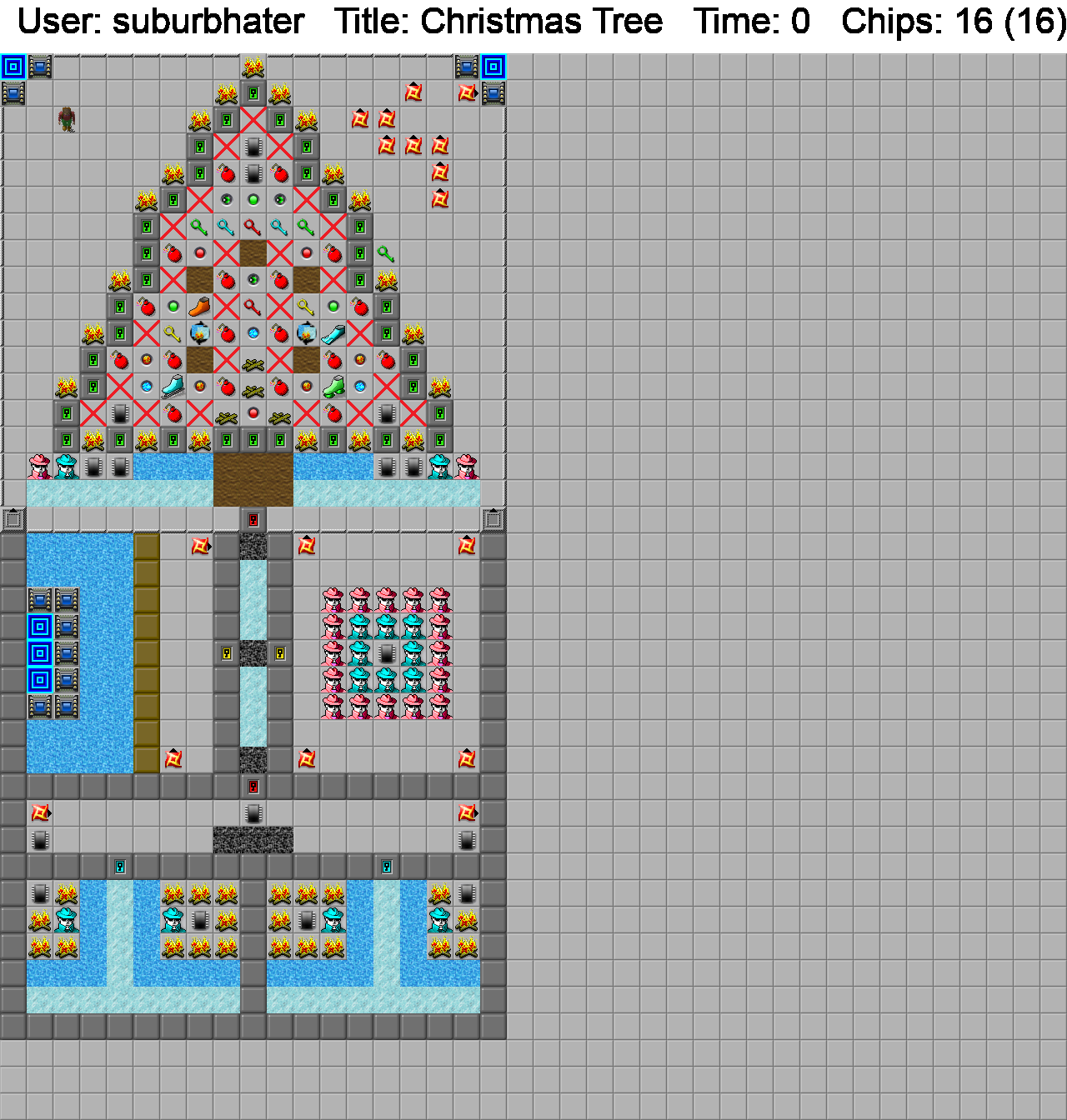Click the fire at the tree's top
This screenshot has height=1120, width=1067.
253,67
